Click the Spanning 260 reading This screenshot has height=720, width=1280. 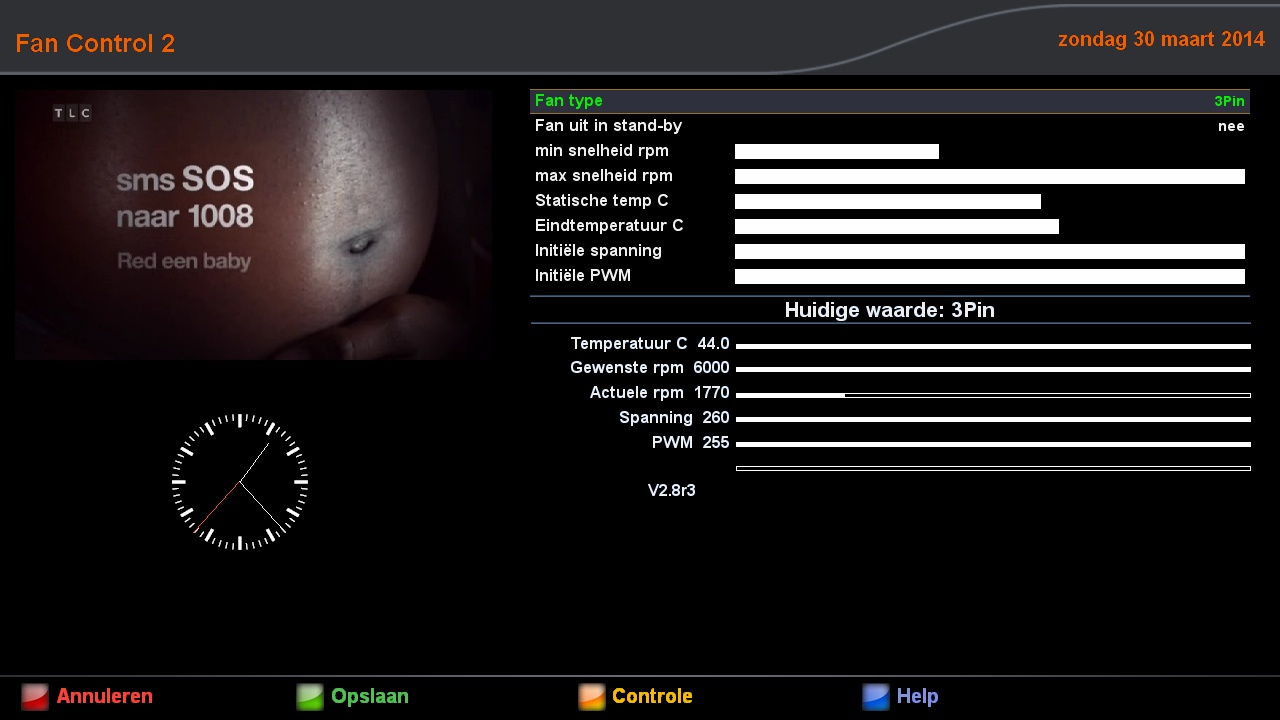pos(674,418)
